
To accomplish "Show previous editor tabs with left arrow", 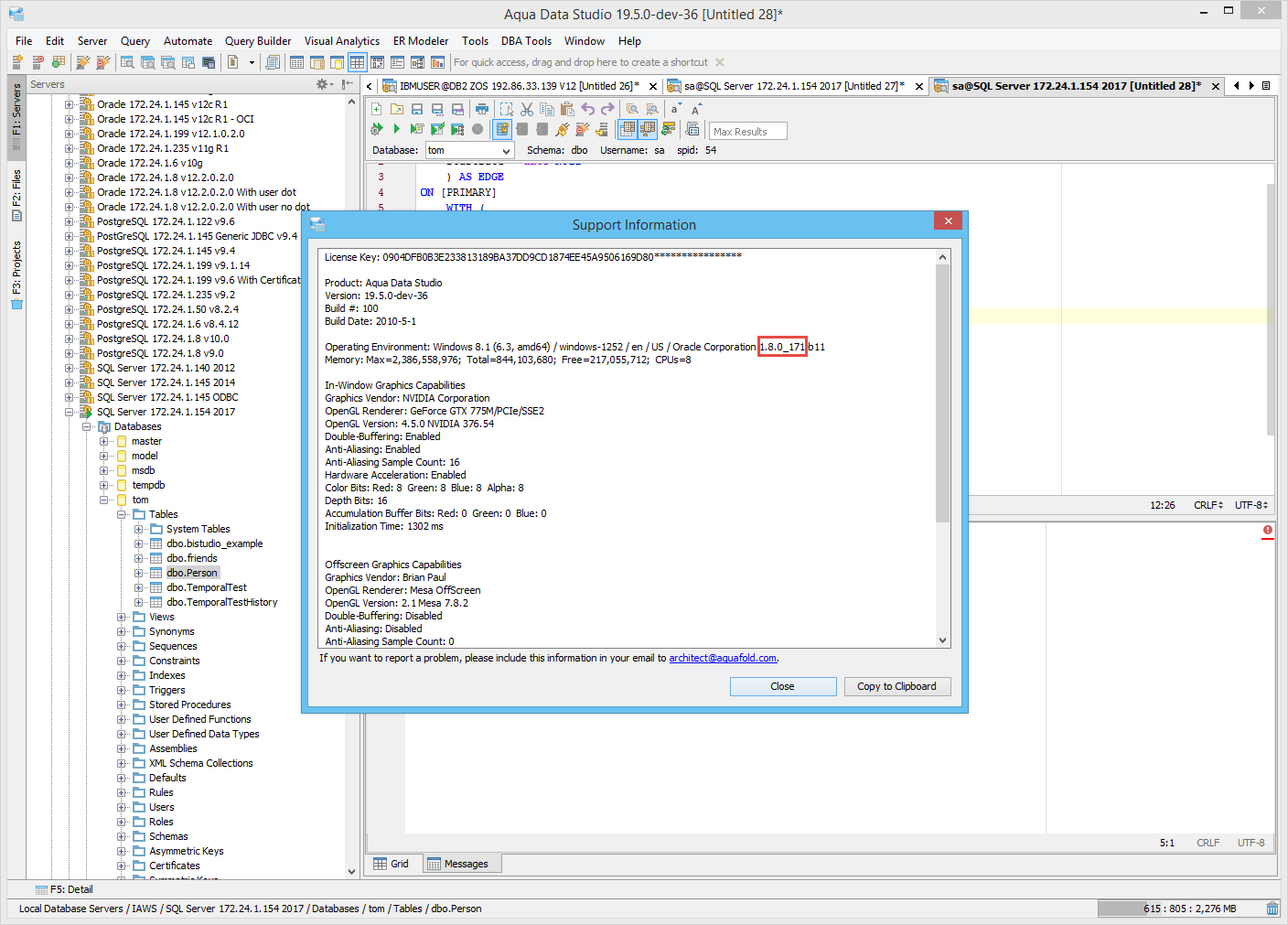I will pyautogui.click(x=1237, y=86).
